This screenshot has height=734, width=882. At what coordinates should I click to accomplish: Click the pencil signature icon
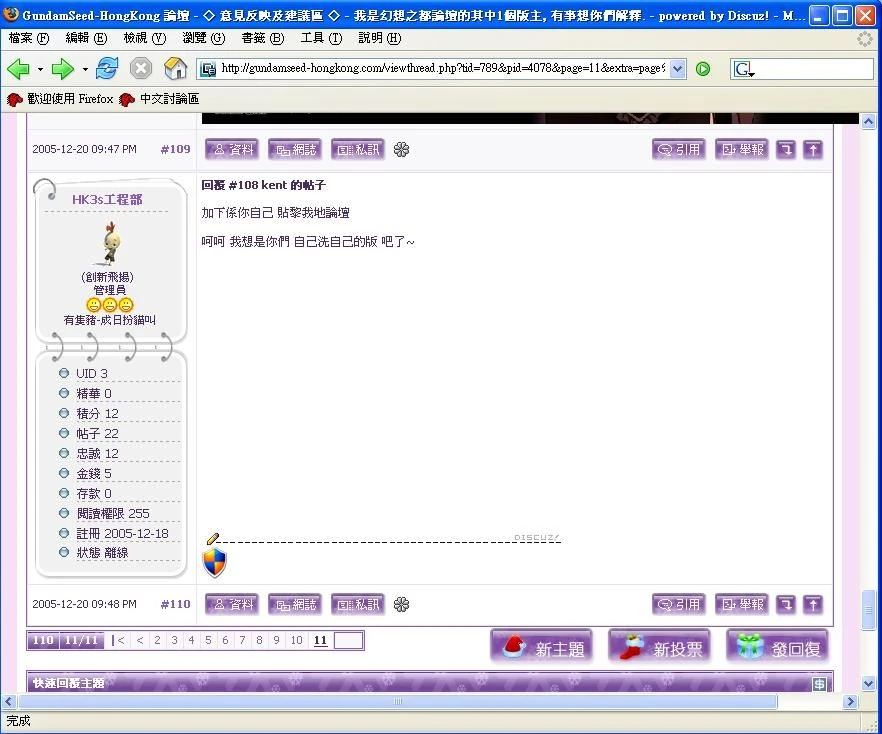[212, 538]
